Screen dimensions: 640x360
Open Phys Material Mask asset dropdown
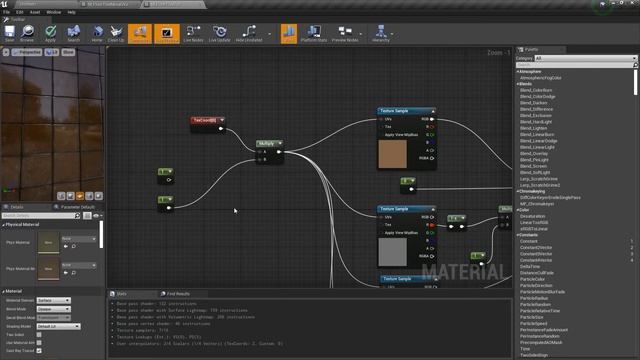tap(79, 265)
